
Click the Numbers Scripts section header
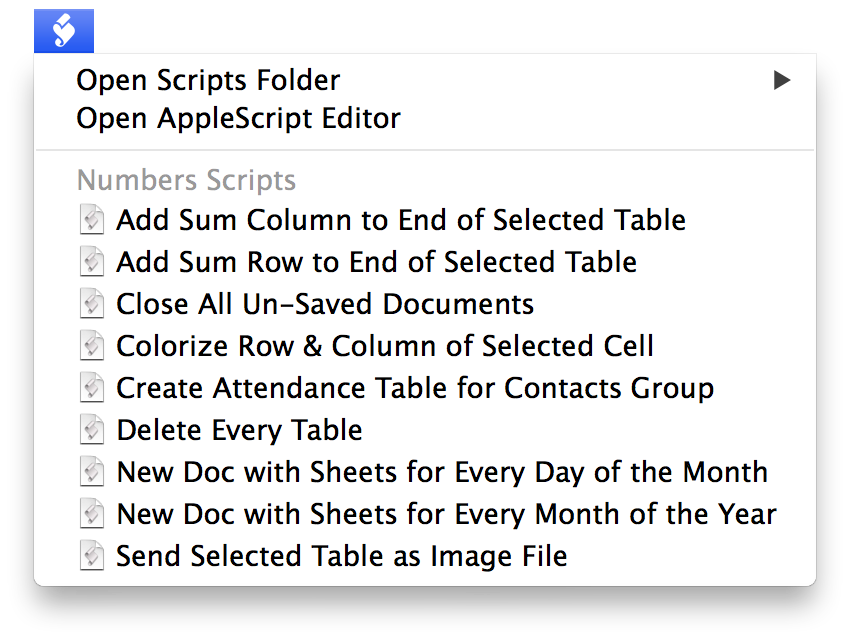pos(186,180)
